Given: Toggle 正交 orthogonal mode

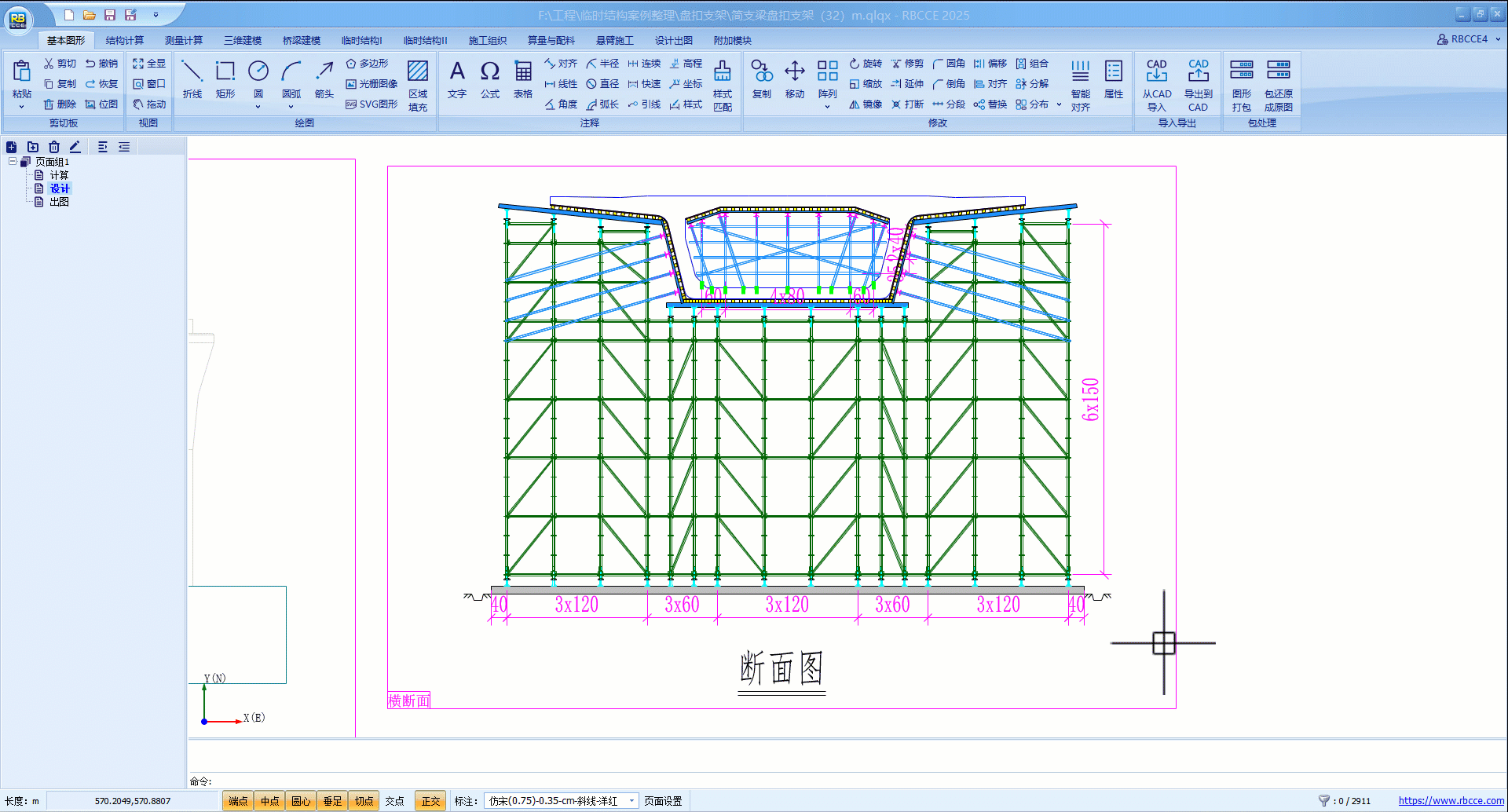Looking at the screenshot, I should (x=430, y=801).
